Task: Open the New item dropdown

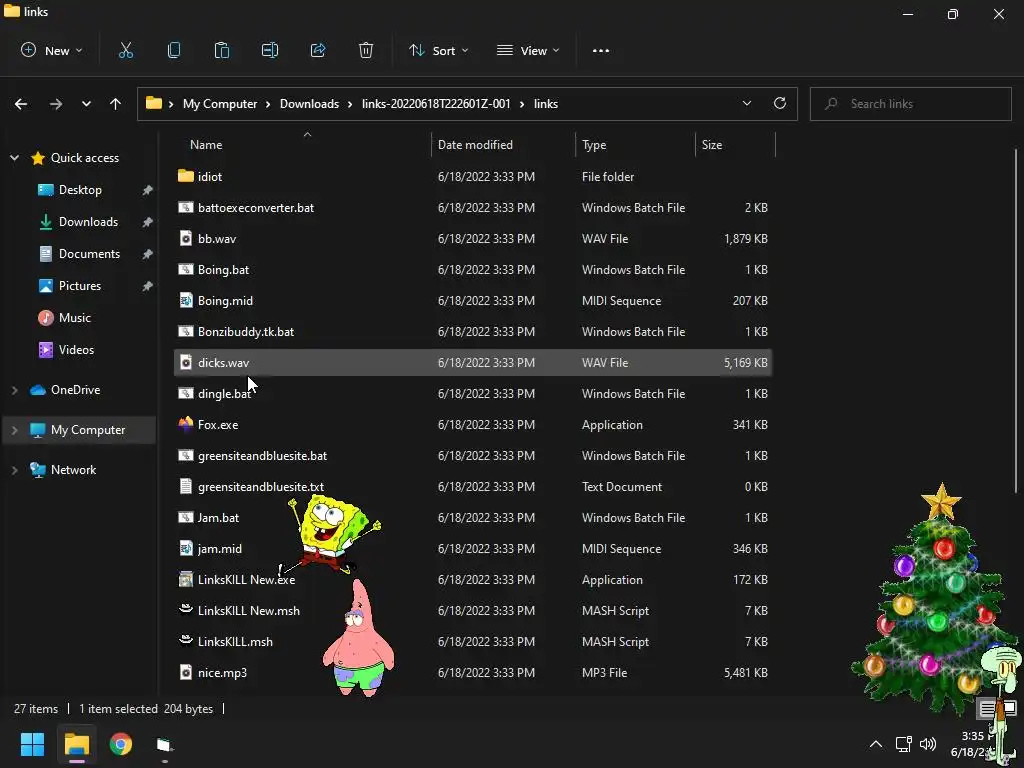Action: coord(52,50)
